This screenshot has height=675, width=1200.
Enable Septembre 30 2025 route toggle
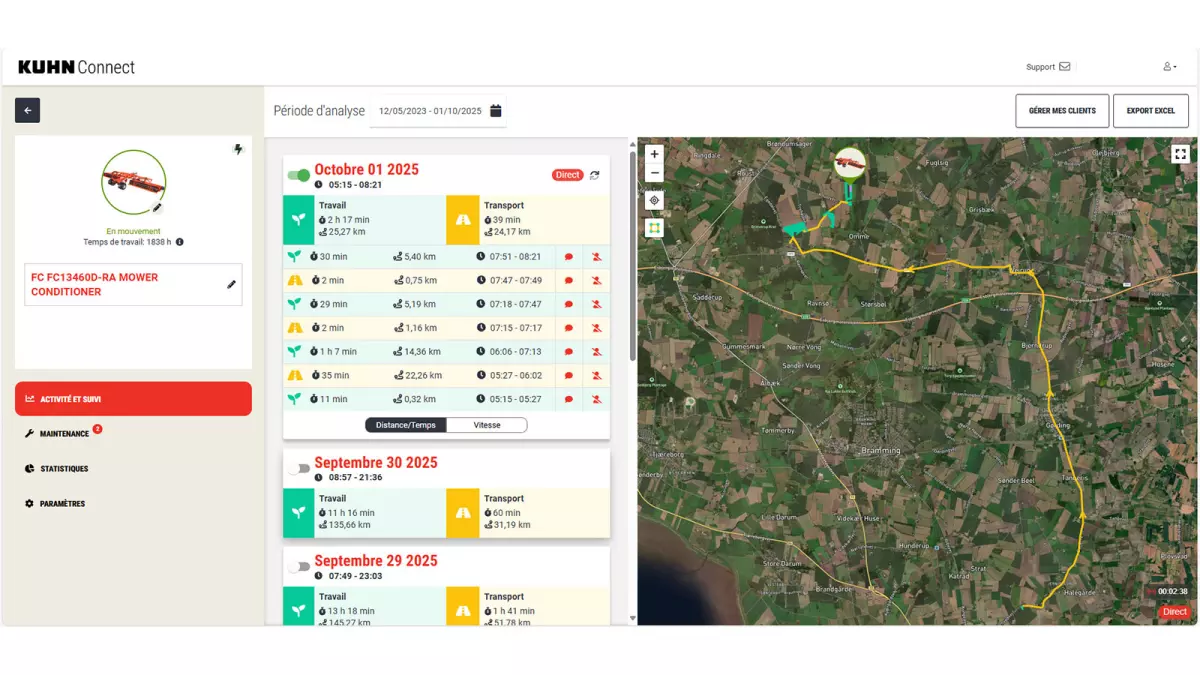pos(298,468)
